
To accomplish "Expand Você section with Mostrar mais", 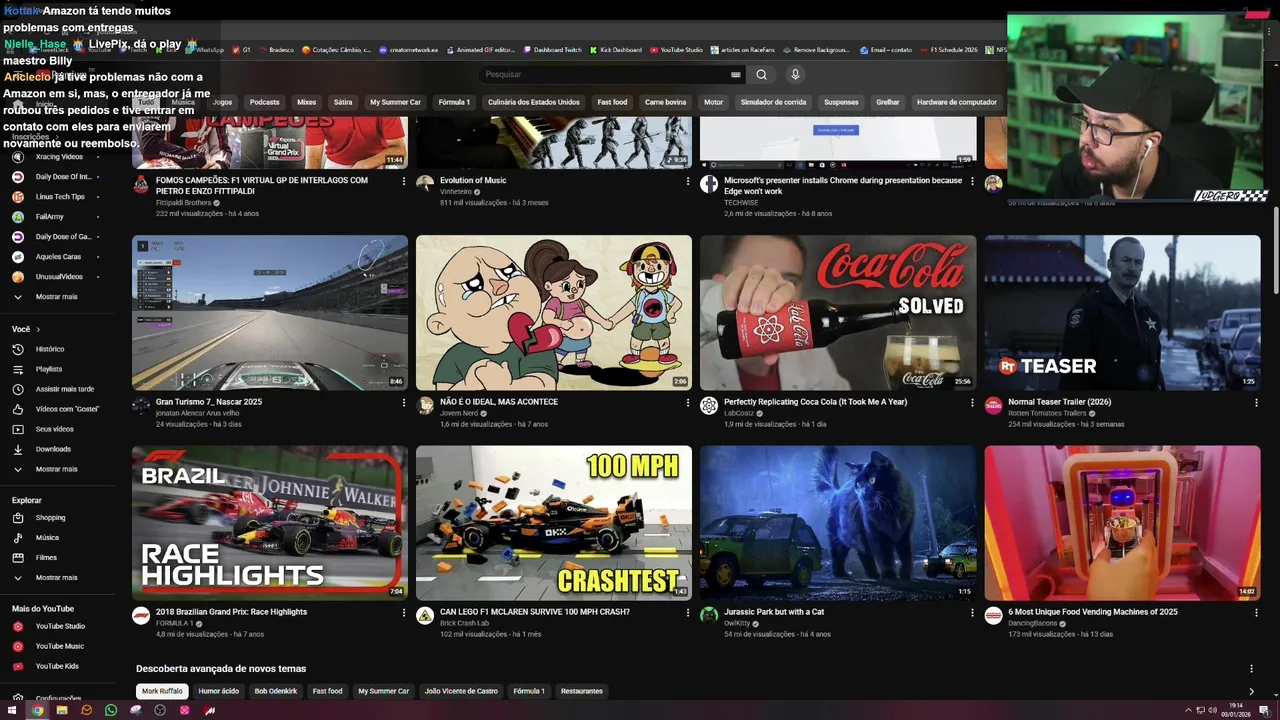I will [x=56, y=469].
